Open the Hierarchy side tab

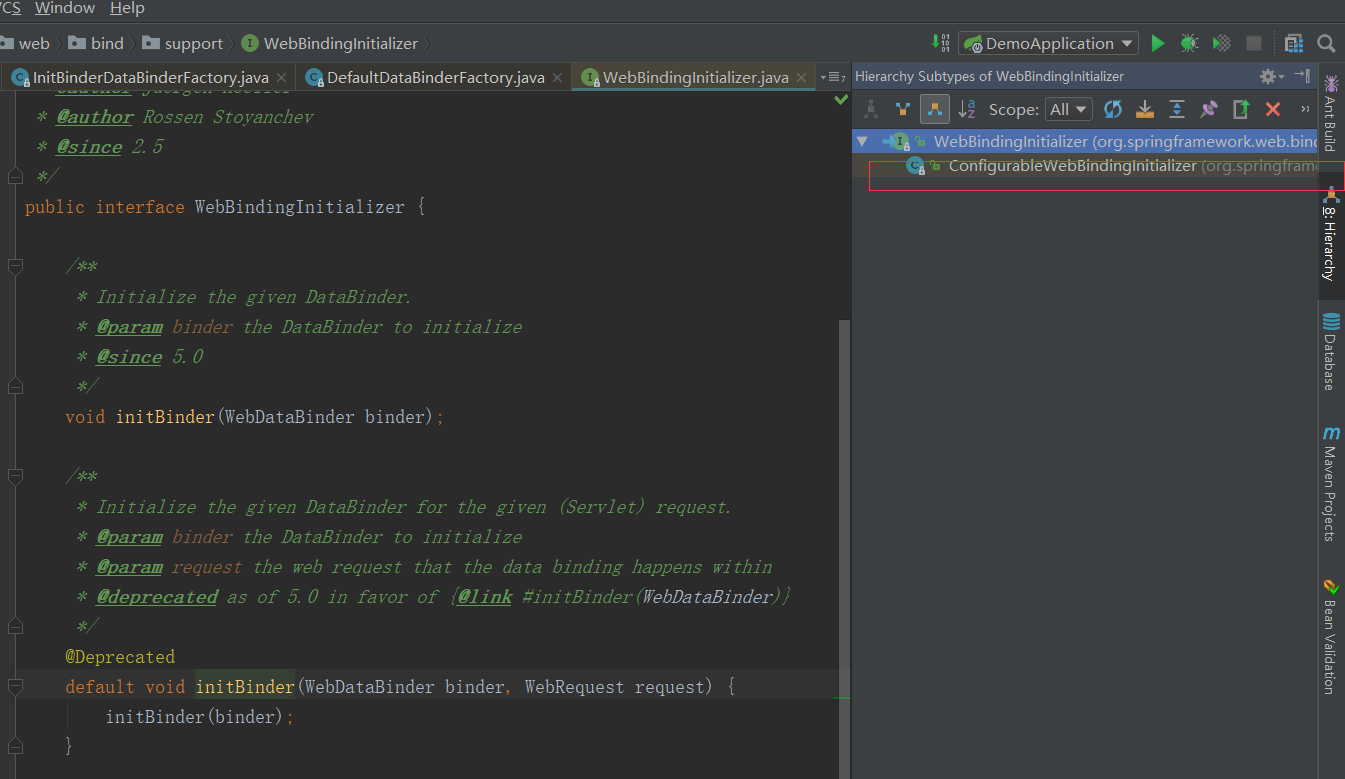1331,236
